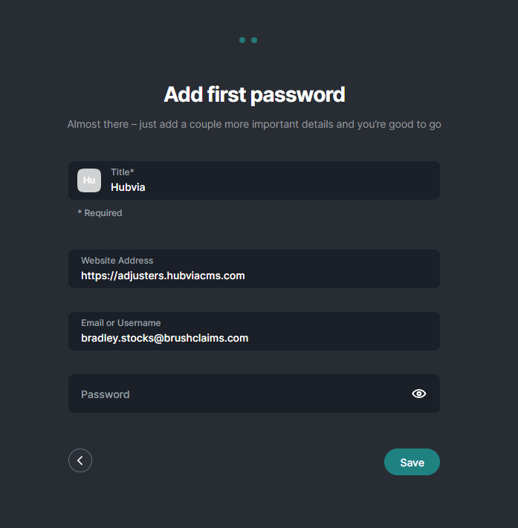
Task: Click the bradley.stocks email address text
Action: pos(165,338)
